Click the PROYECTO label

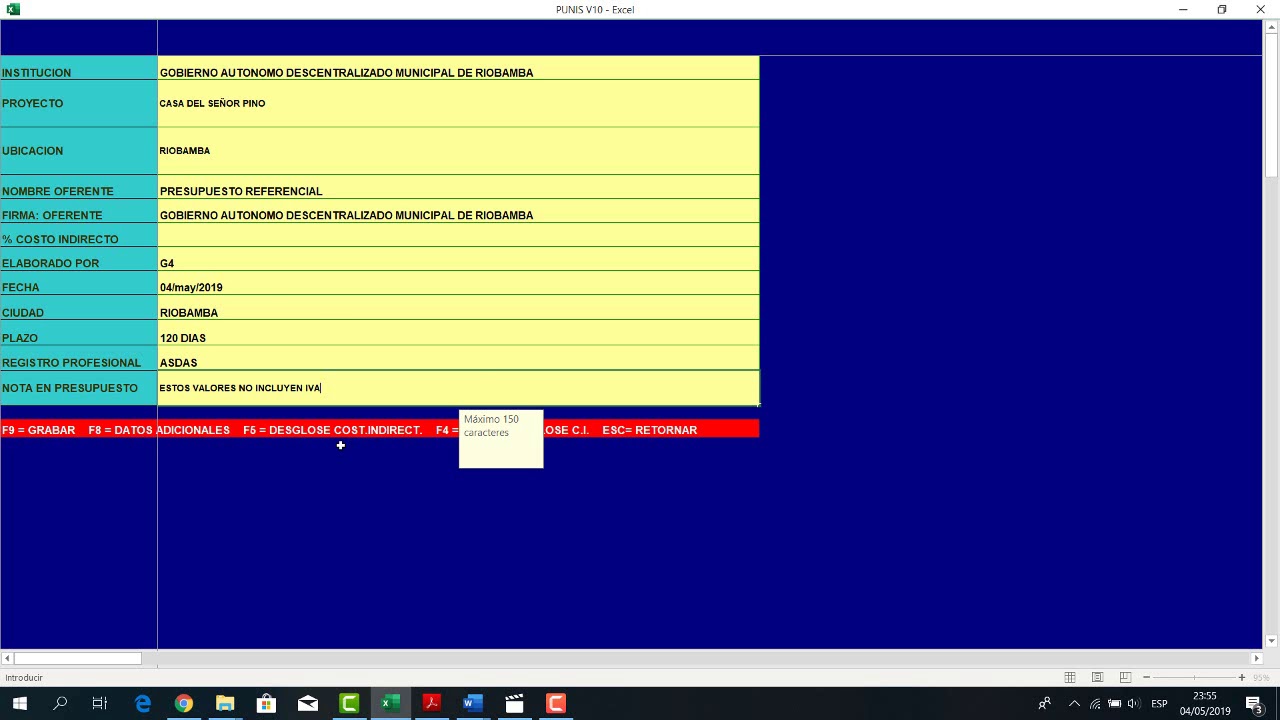tap(32, 103)
